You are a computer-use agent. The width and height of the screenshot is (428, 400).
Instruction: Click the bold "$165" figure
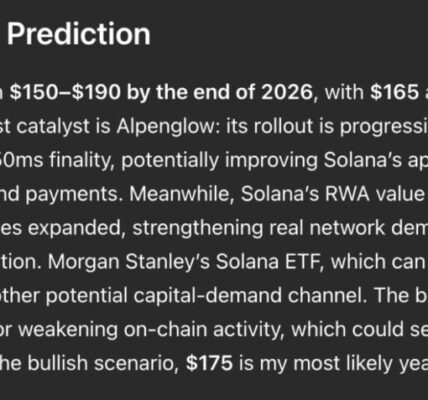(395, 92)
